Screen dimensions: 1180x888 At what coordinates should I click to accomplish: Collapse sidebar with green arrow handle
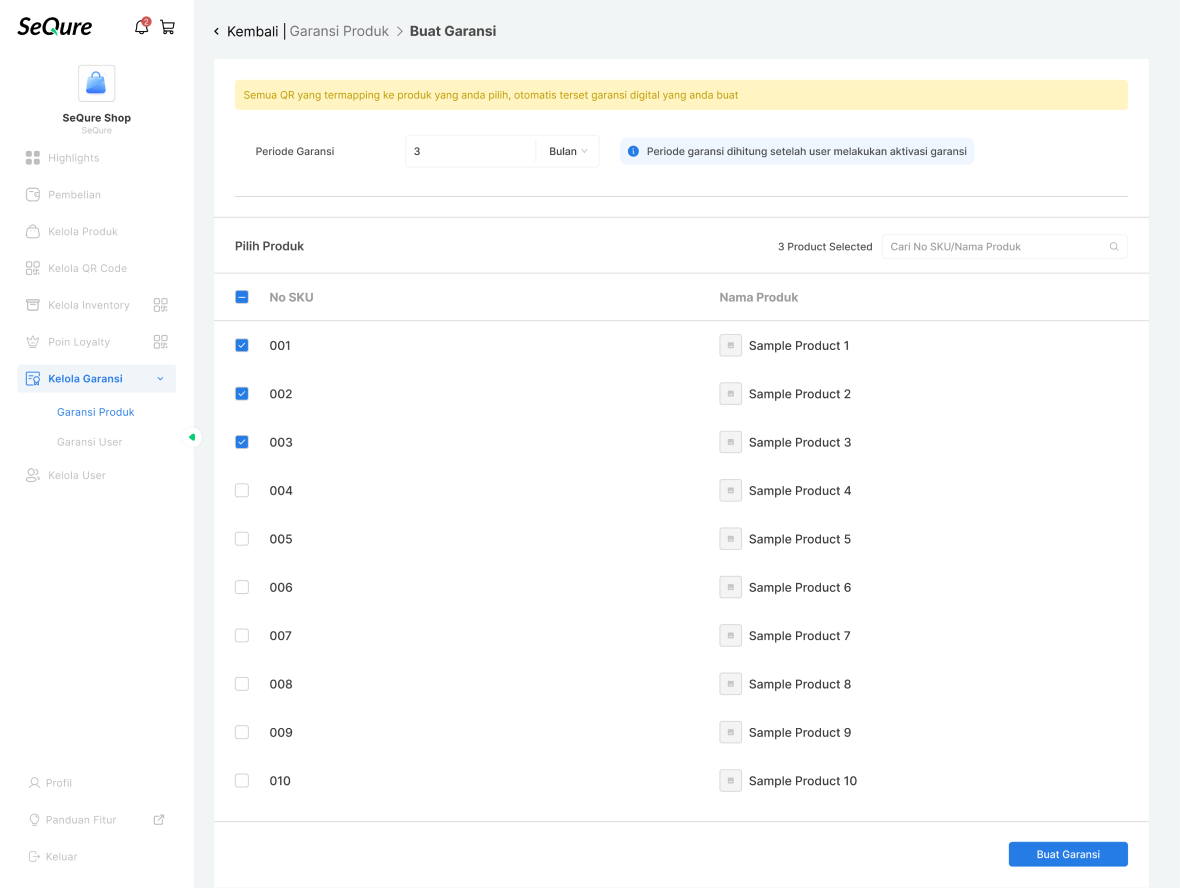tap(192, 437)
